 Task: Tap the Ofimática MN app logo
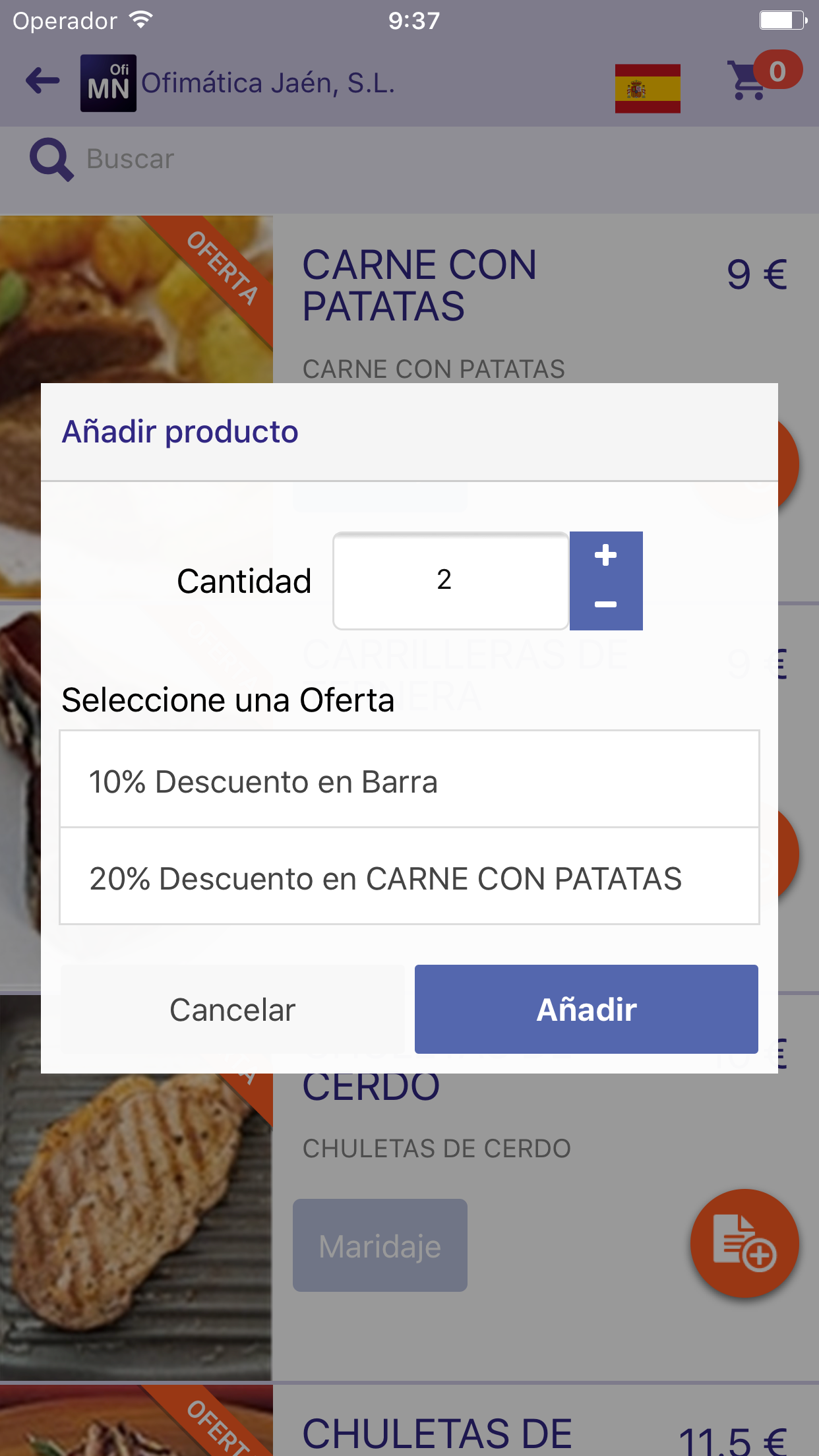tap(109, 81)
